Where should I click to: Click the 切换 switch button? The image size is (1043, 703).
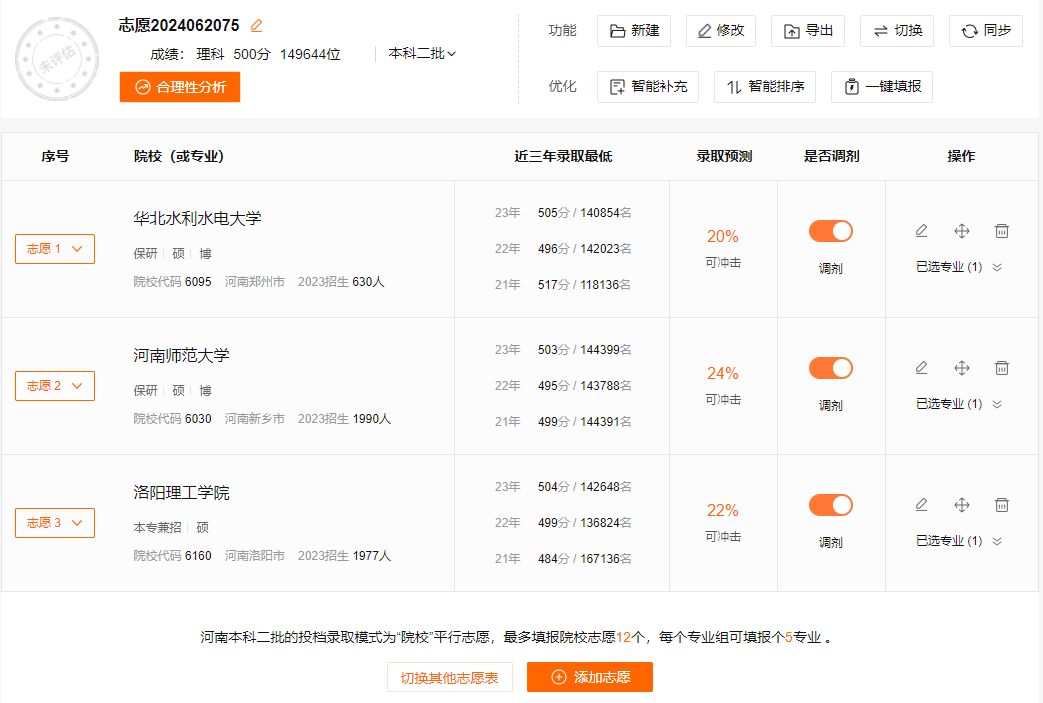coord(897,31)
